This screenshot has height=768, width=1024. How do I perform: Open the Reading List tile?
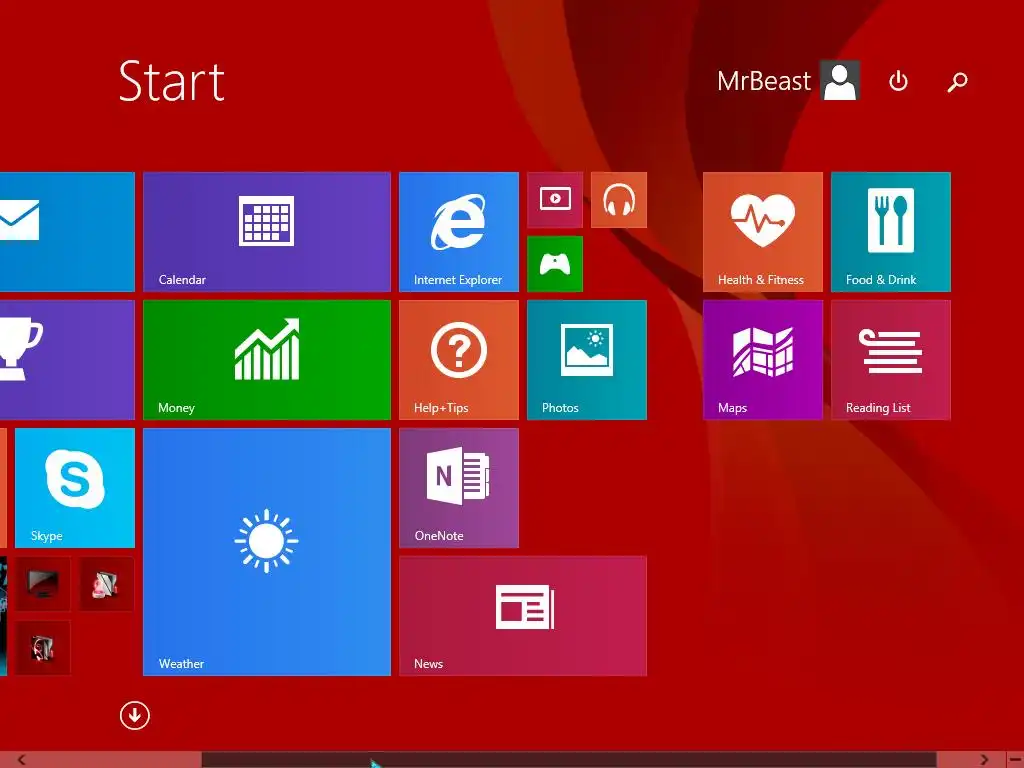pos(890,360)
